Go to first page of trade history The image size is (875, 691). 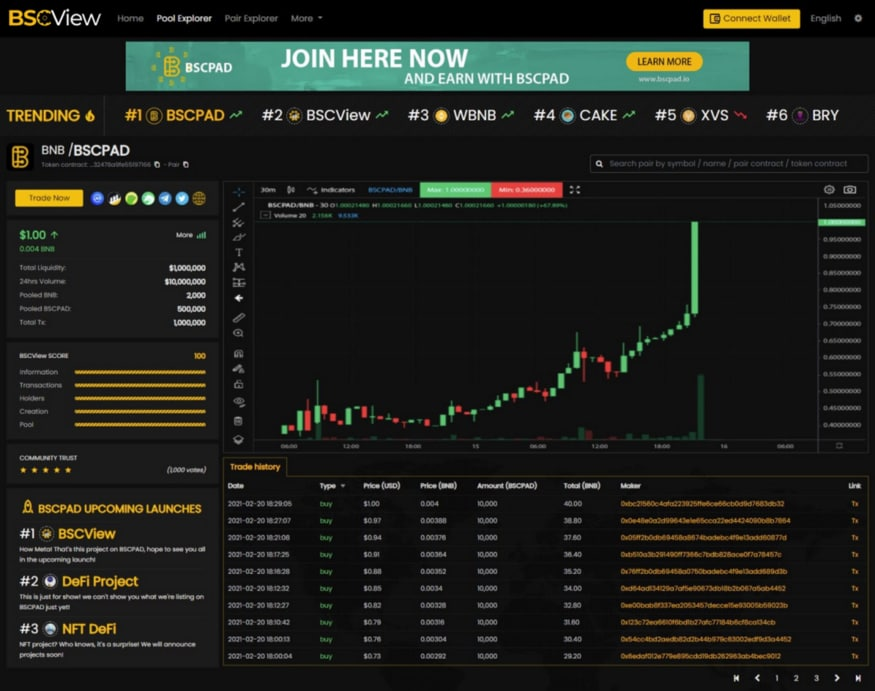click(x=736, y=678)
